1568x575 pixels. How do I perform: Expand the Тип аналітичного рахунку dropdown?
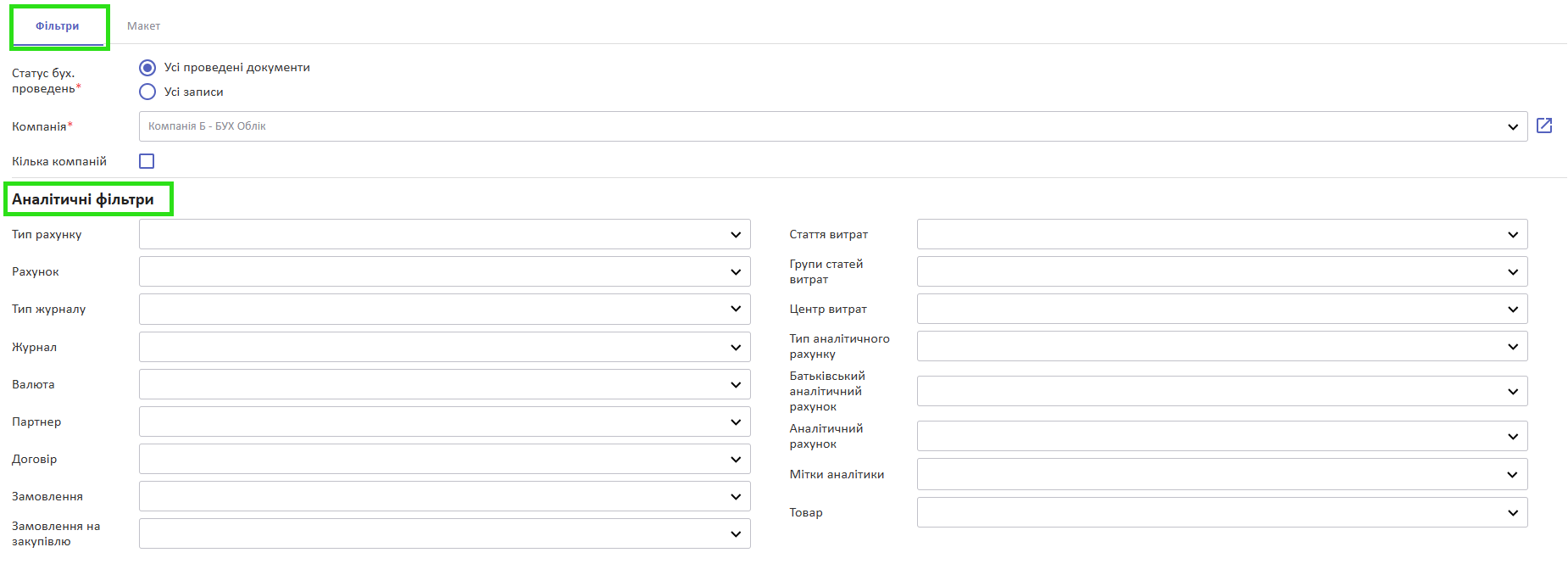click(1222, 346)
